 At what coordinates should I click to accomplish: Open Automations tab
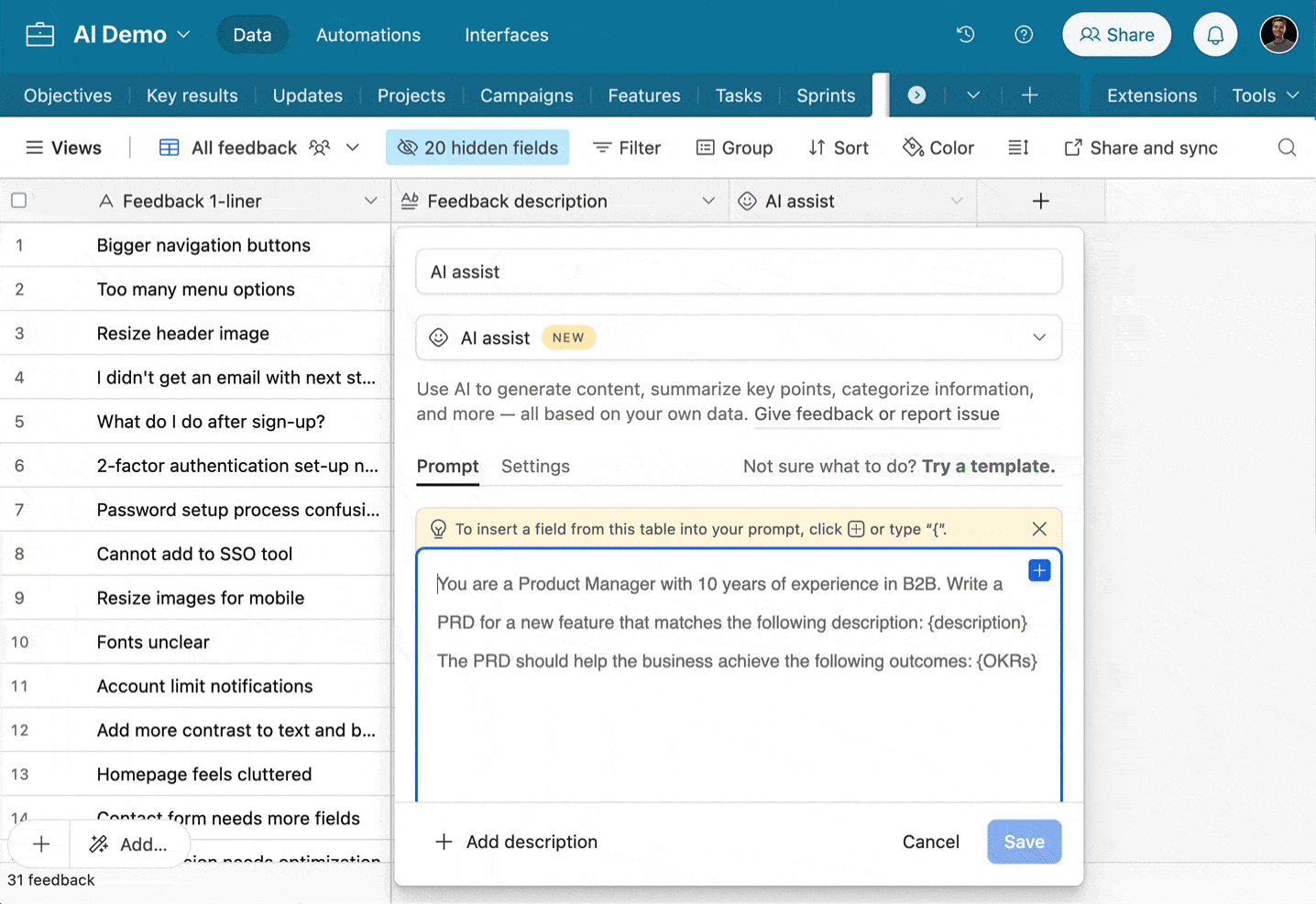coord(368,35)
